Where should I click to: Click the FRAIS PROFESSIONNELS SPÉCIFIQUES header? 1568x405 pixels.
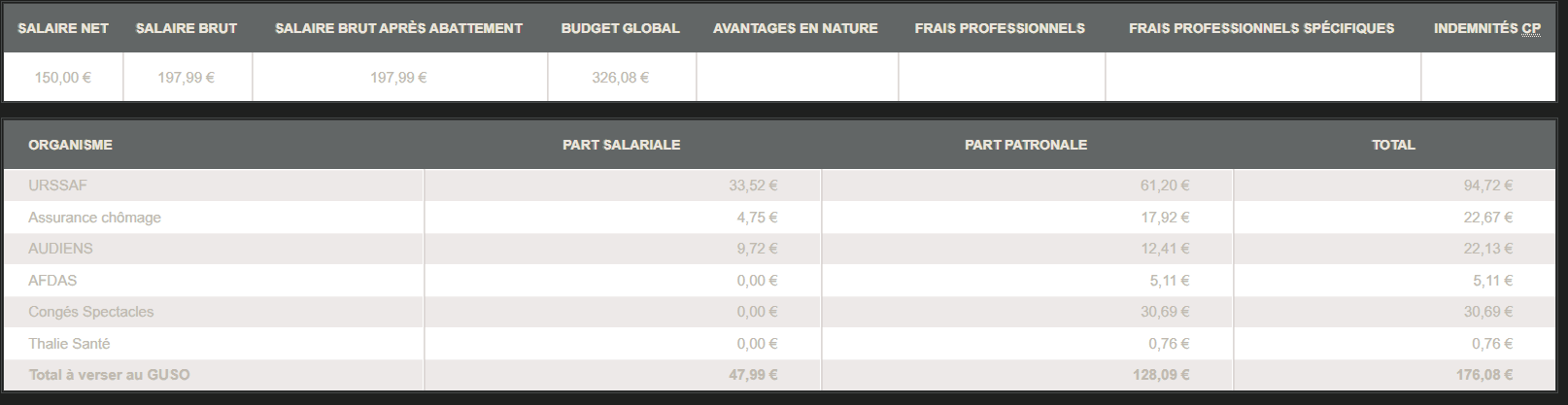pyautogui.click(x=1262, y=28)
